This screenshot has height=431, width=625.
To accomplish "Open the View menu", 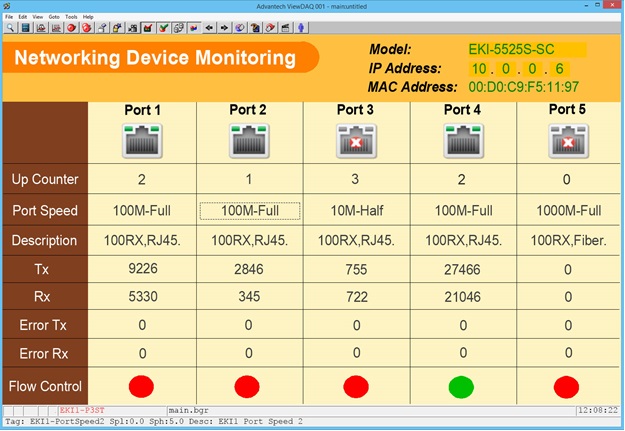I will (x=37, y=17).
